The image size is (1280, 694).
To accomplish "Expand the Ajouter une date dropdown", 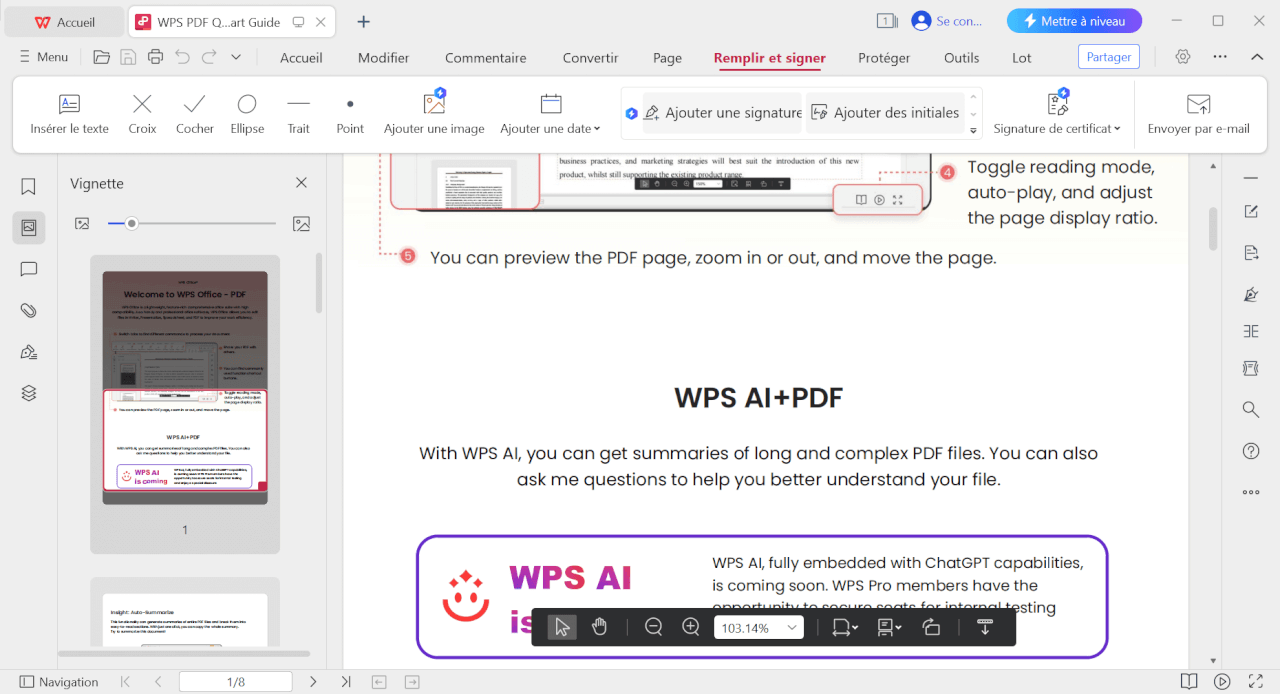I will coord(550,114).
